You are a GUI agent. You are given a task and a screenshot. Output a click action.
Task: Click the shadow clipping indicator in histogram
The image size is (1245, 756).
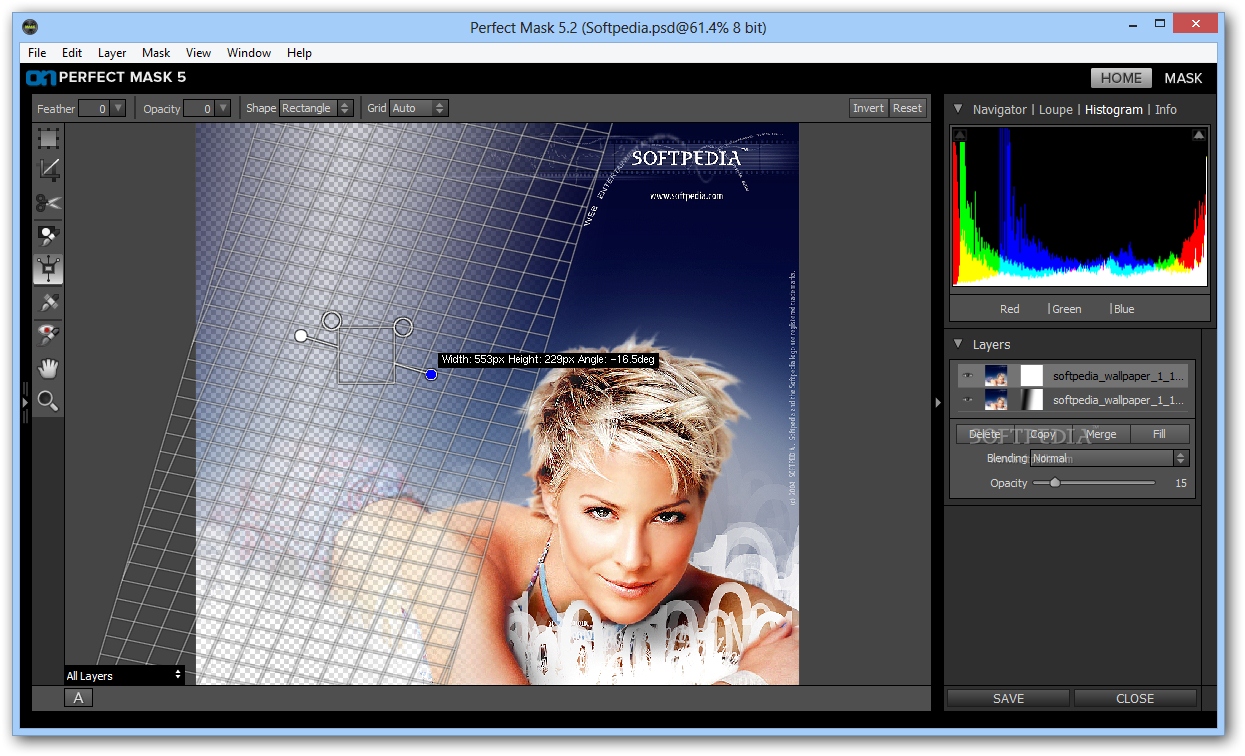(960, 135)
